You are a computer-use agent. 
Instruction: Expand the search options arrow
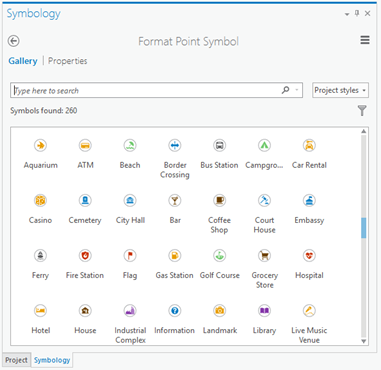pos(297,90)
